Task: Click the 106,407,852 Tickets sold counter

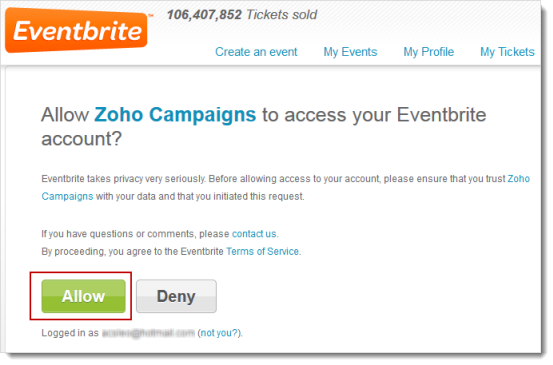Action: [242, 15]
